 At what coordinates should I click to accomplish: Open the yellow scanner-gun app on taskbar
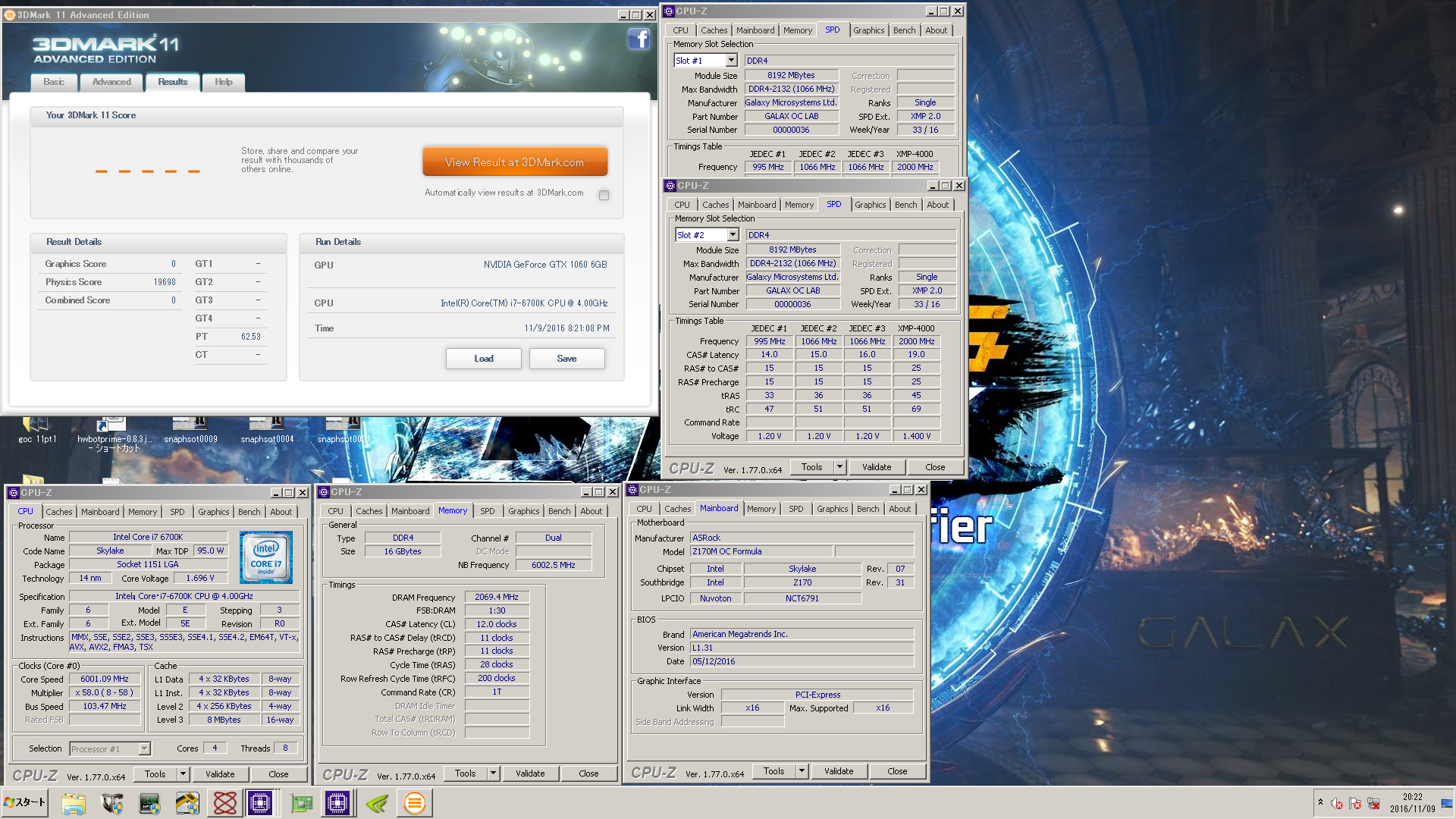click(187, 803)
